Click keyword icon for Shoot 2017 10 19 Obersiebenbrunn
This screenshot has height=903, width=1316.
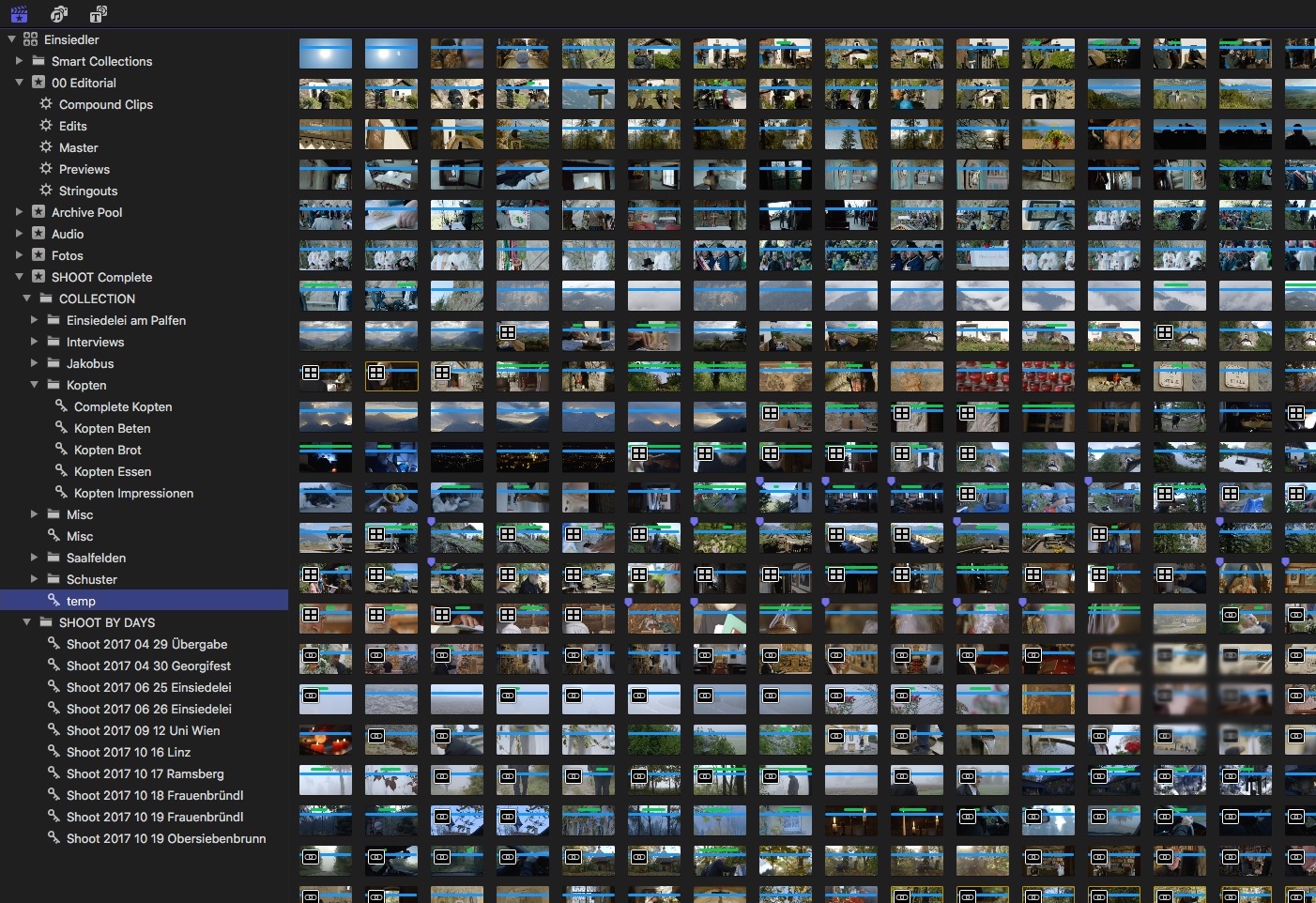[53, 838]
